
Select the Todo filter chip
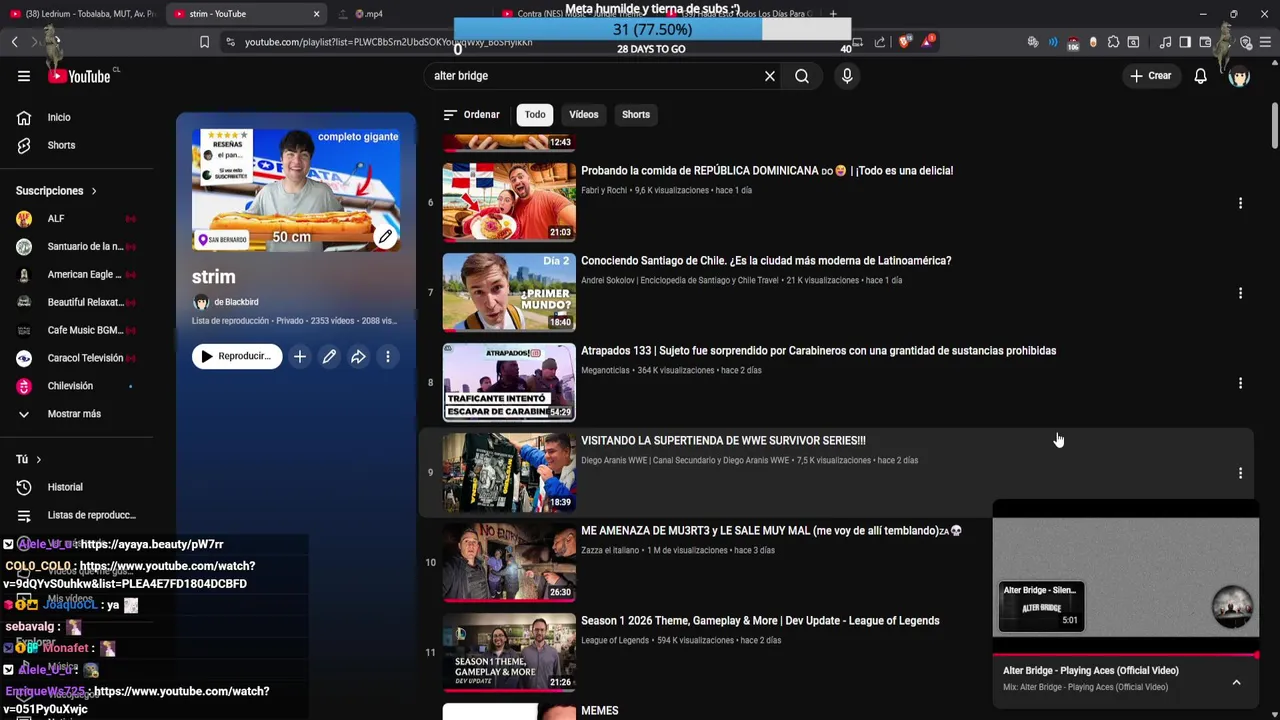(x=535, y=114)
